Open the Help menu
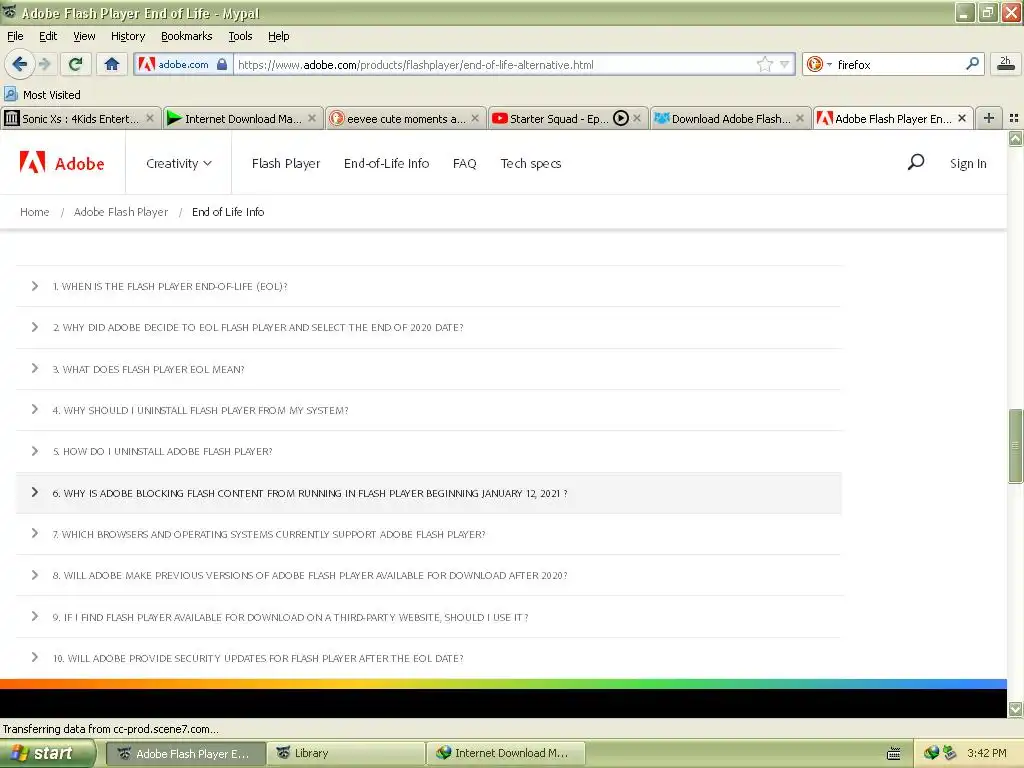Image resolution: width=1024 pixels, height=768 pixels. pos(278,36)
